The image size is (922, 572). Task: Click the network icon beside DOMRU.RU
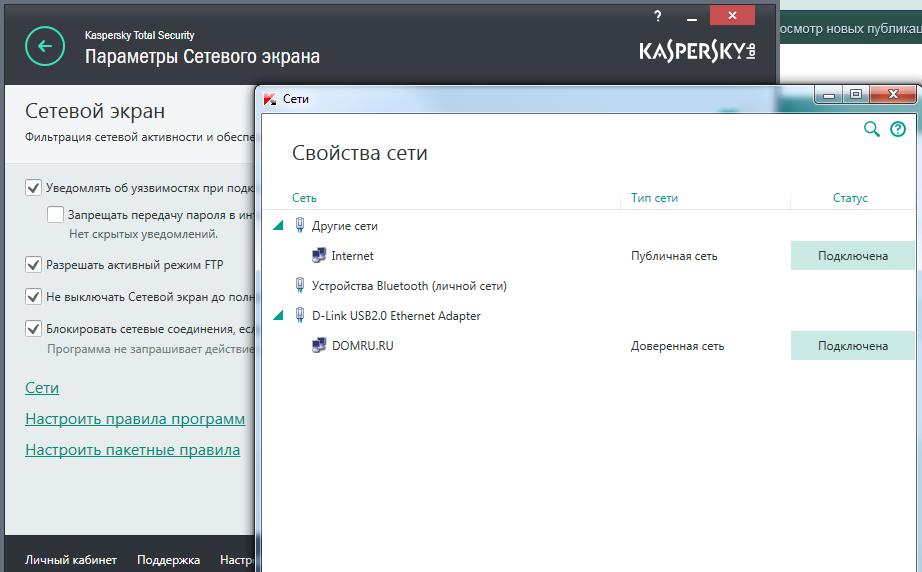coord(319,345)
